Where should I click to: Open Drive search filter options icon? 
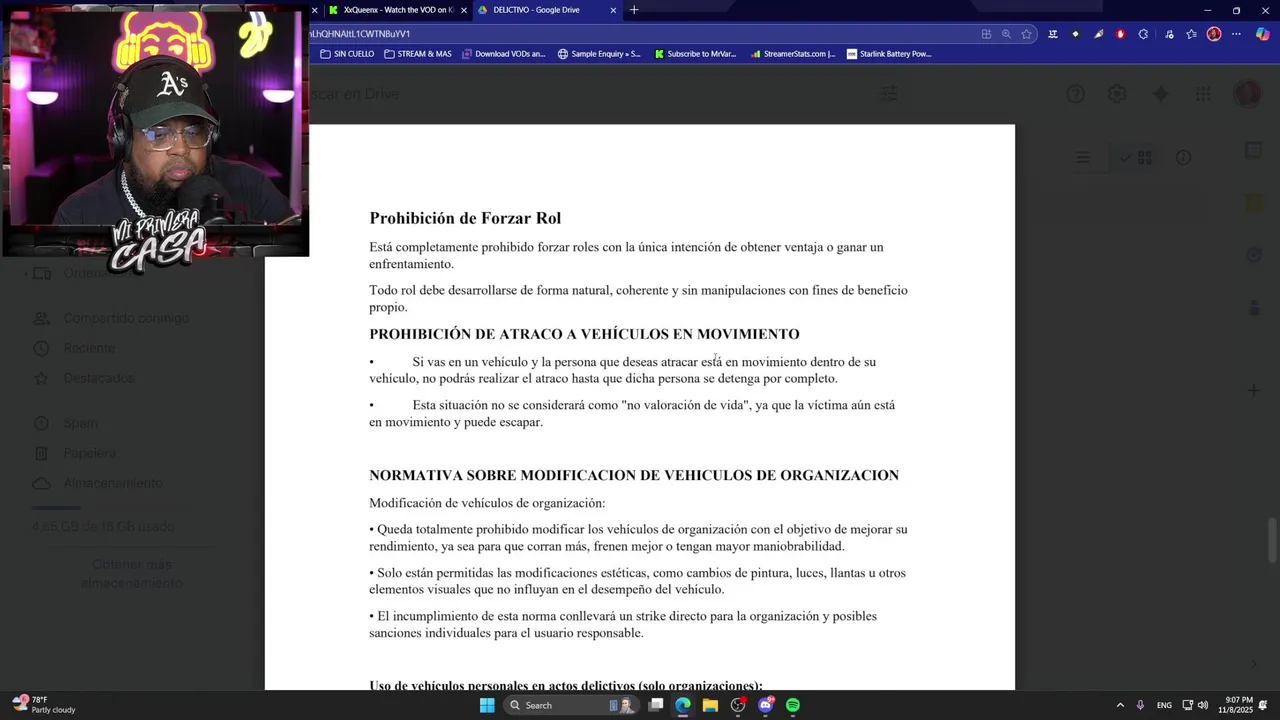coord(888,94)
